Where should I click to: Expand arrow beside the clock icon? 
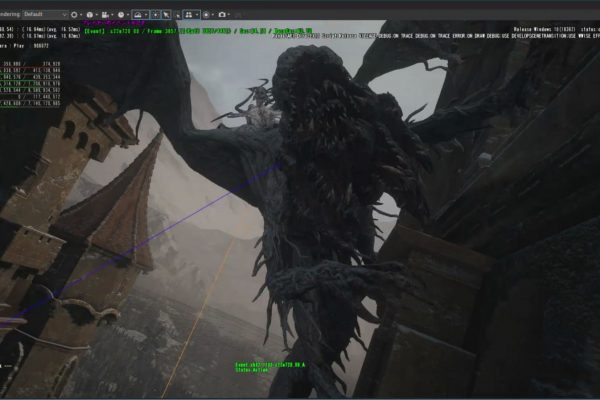pos(128,15)
